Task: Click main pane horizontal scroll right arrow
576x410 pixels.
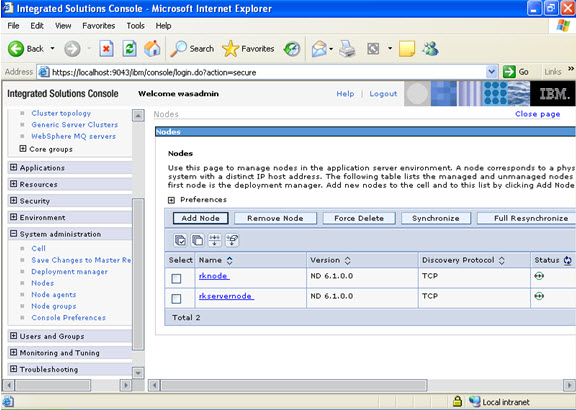Action: 569,385
